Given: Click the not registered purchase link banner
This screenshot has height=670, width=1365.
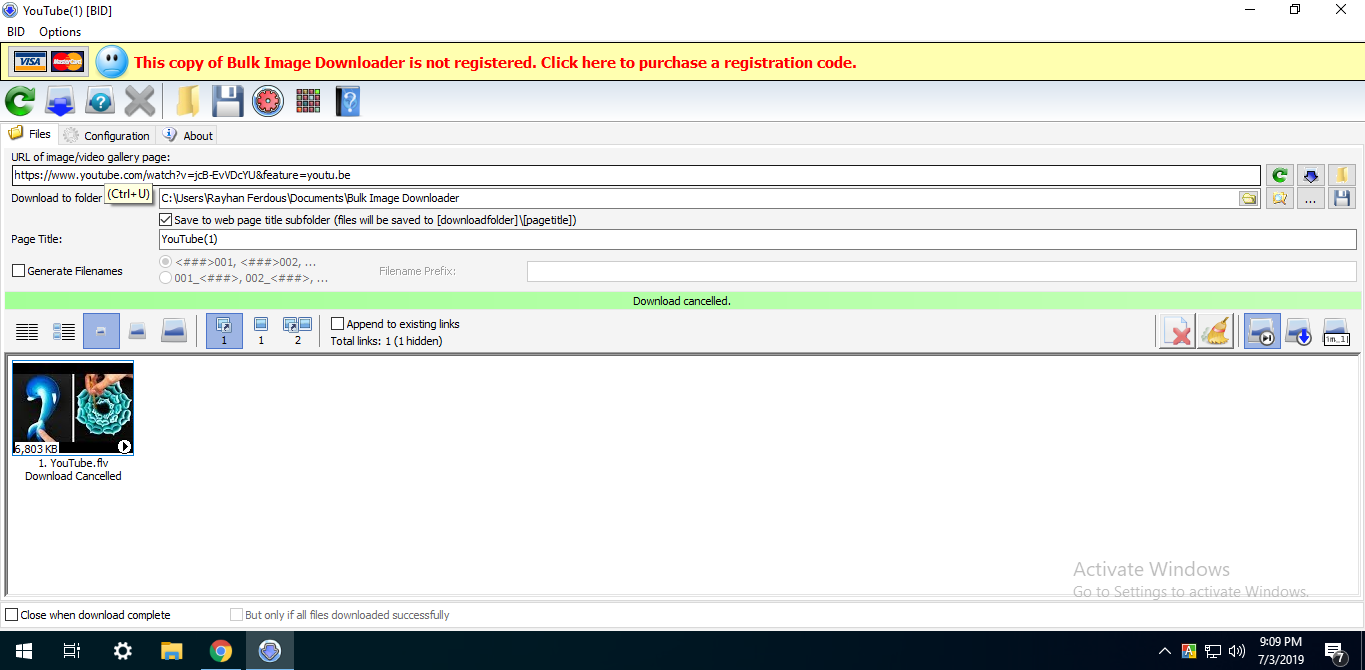Looking at the screenshot, I should (495, 62).
